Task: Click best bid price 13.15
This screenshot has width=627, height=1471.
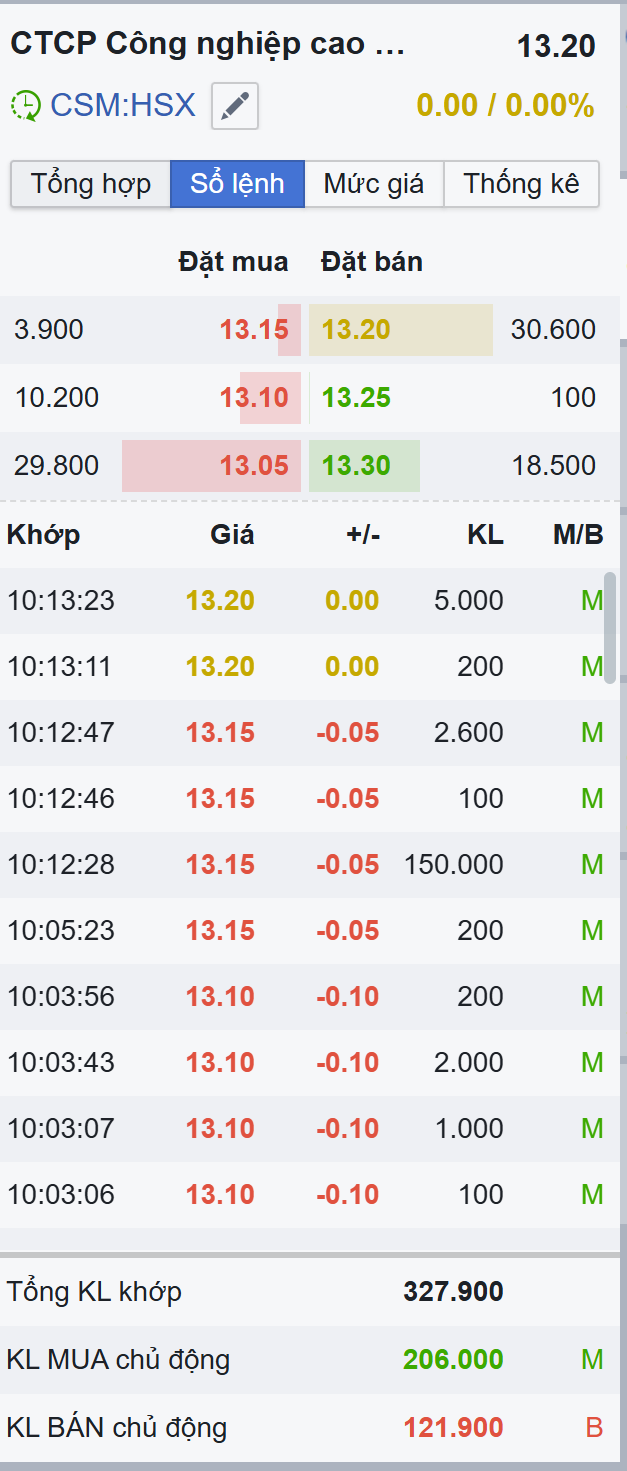Action: pos(254,330)
